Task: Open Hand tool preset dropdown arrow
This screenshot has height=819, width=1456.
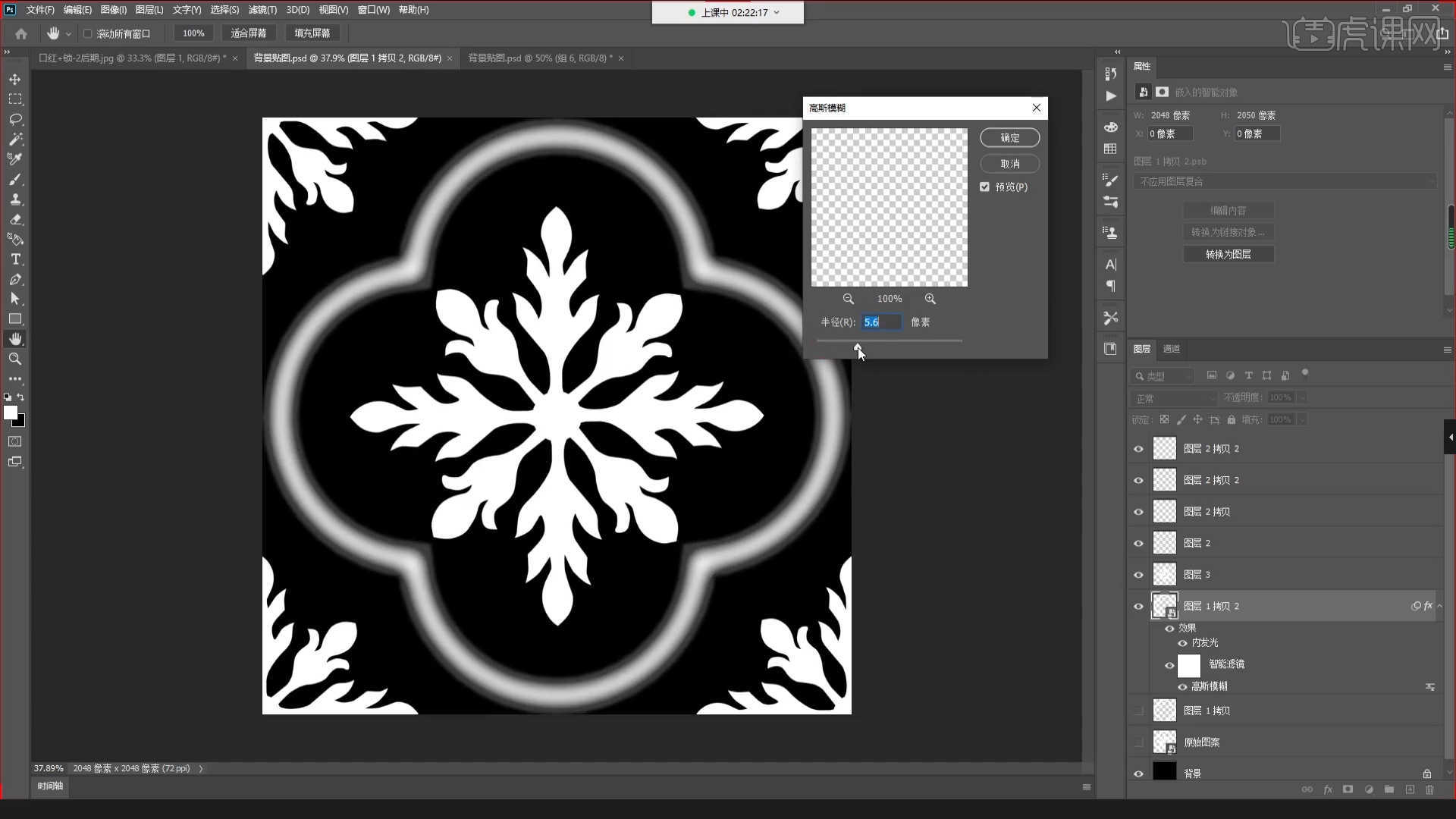Action: click(68, 34)
